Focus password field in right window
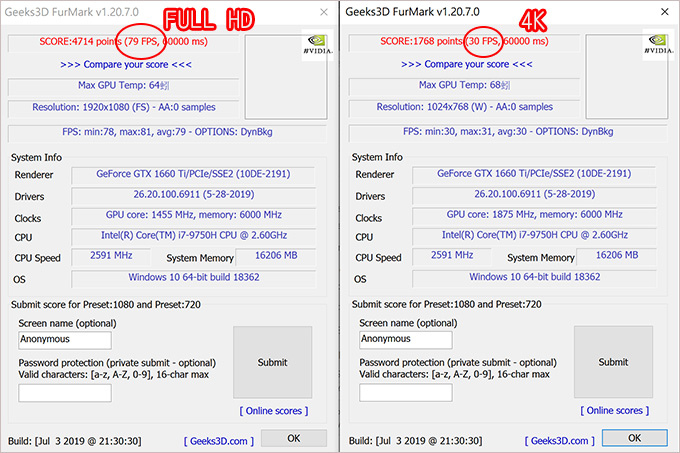This screenshot has height=453, width=680. point(405,393)
